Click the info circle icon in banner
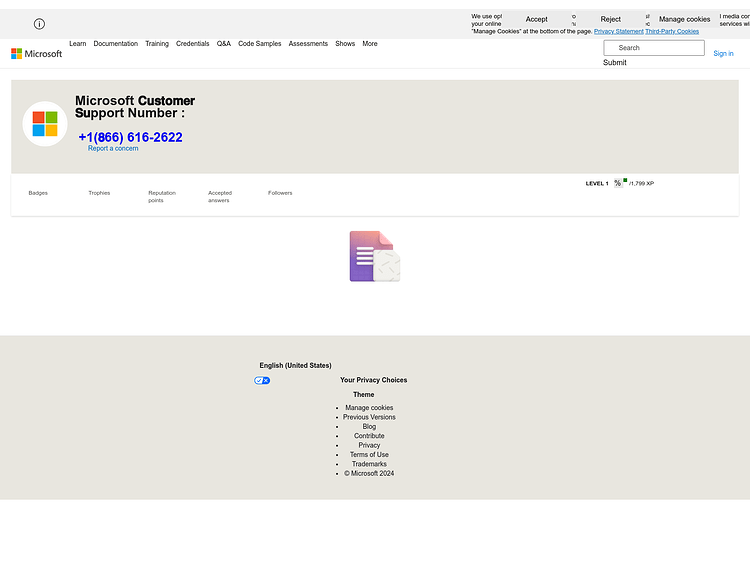 click(39, 24)
